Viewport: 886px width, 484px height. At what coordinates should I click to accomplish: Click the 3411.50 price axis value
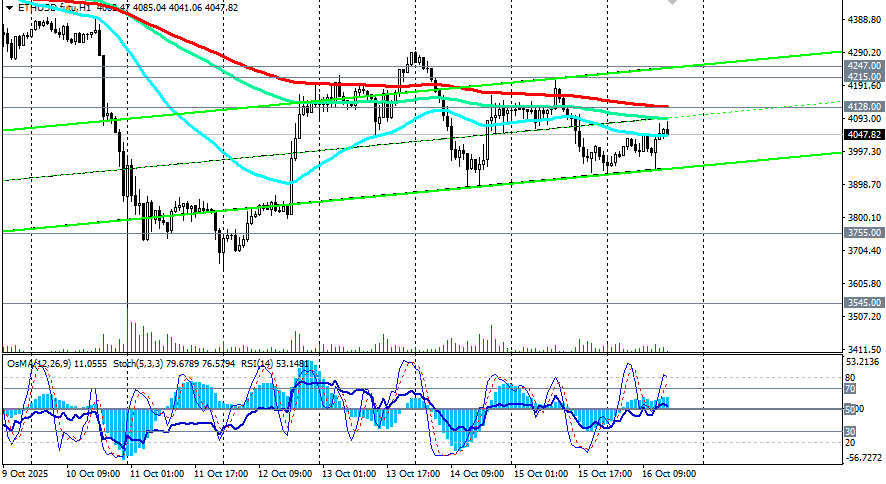[x=865, y=350]
